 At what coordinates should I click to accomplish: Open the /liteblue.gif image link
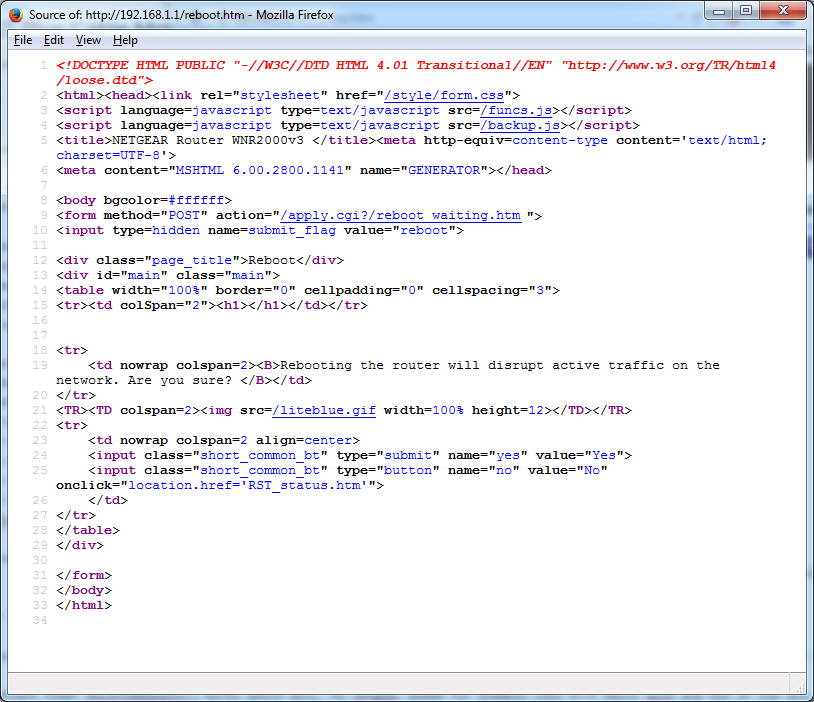tap(324, 411)
